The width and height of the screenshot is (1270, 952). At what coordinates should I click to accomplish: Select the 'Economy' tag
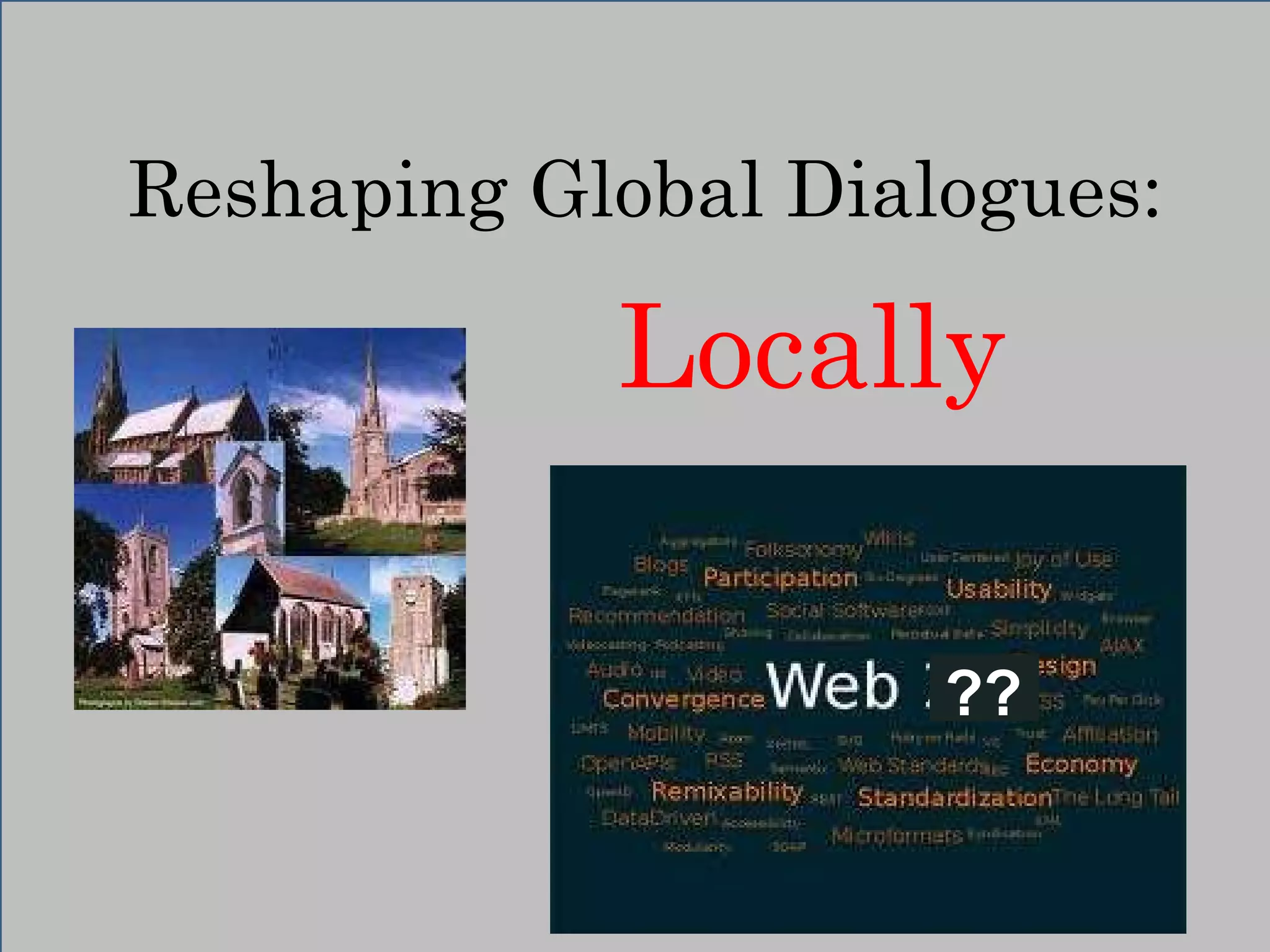tap(1081, 764)
